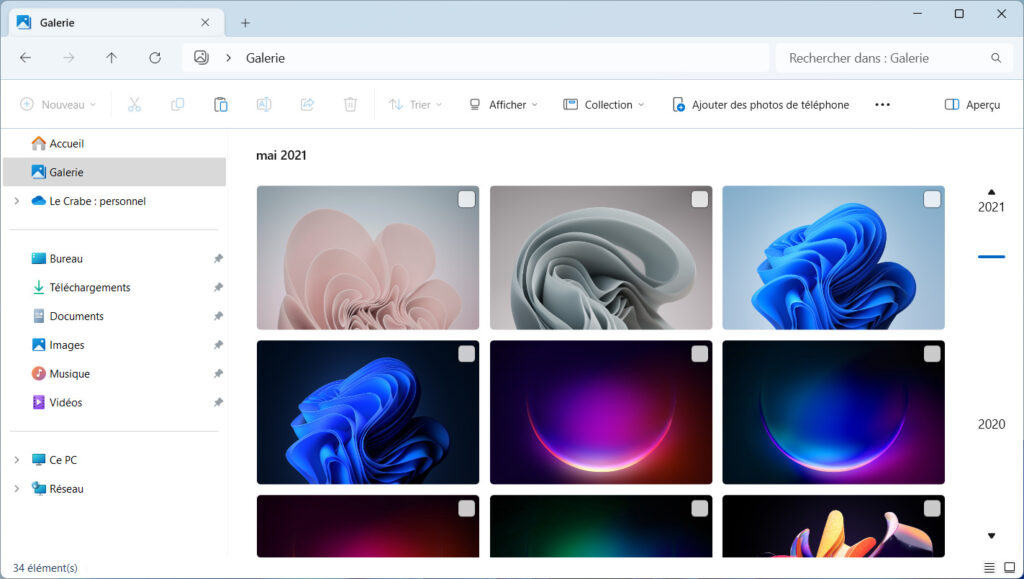This screenshot has height=579, width=1024.
Task: Go back with the left arrow
Action: pyautogui.click(x=25, y=58)
